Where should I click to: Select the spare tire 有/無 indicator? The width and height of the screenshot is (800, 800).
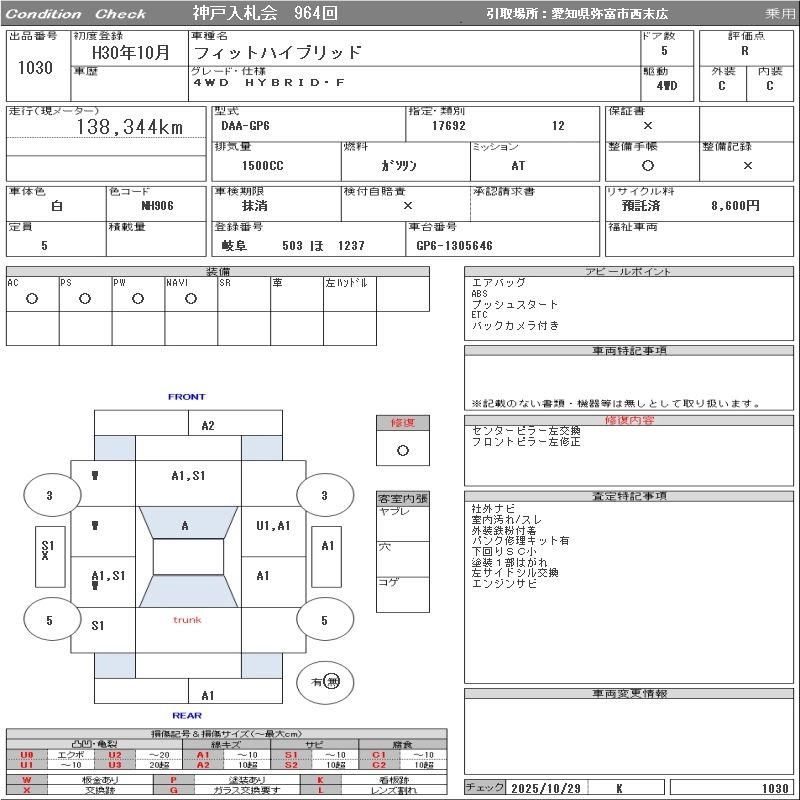(x=325, y=681)
